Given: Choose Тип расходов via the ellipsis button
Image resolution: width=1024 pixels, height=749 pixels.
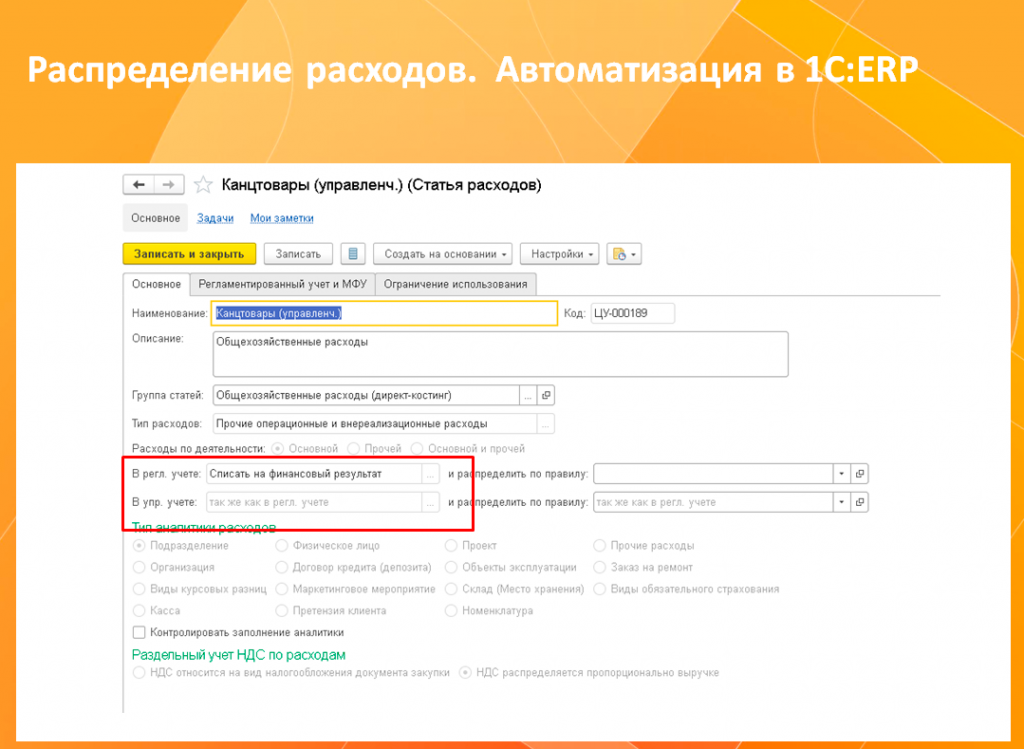Looking at the screenshot, I should tap(545, 424).
